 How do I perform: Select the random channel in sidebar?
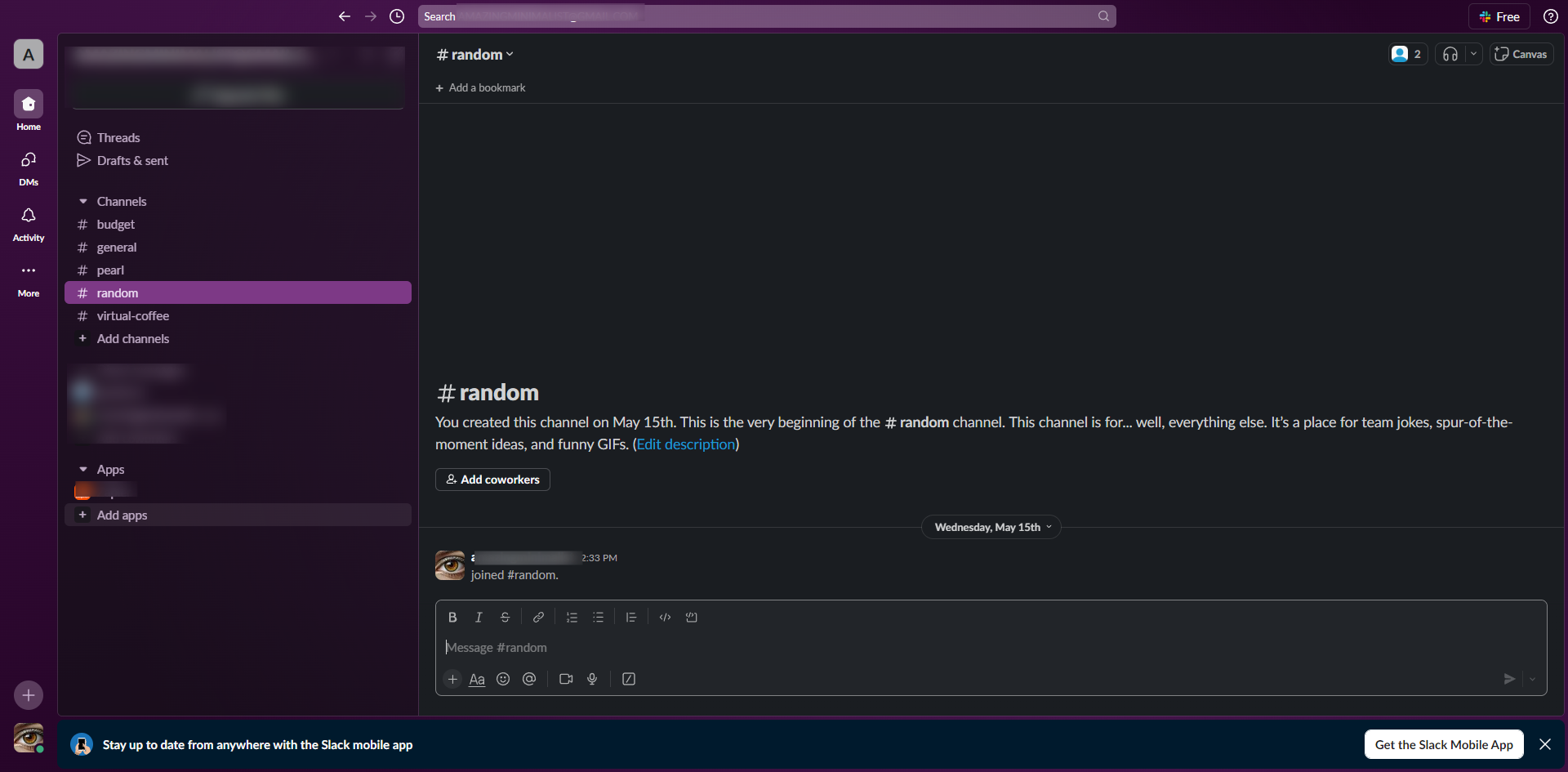tap(238, 293)
